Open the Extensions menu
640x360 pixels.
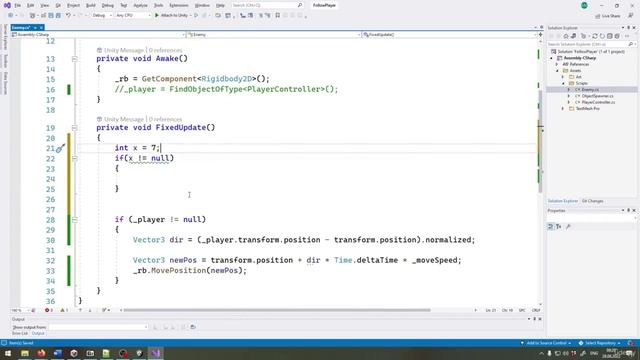179,5
